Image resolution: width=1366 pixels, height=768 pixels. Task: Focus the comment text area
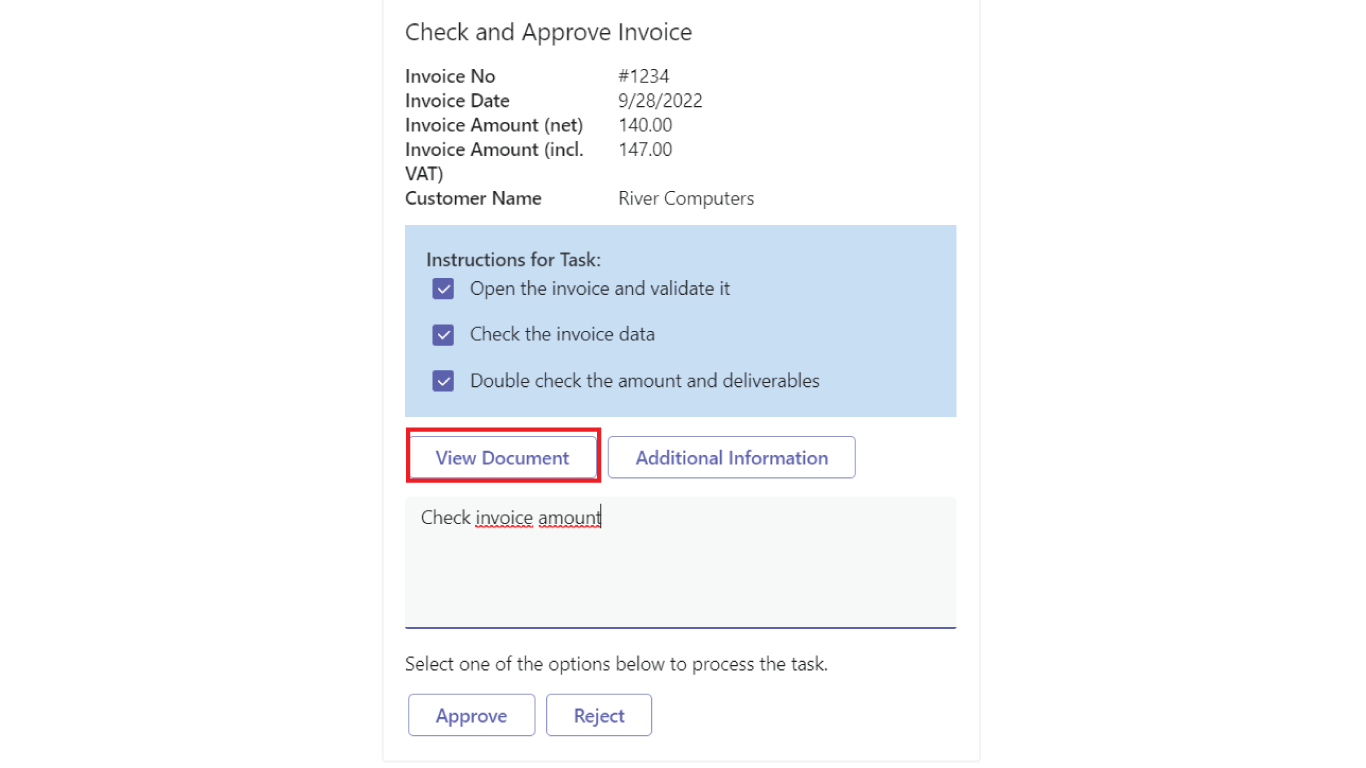(680, 575)
